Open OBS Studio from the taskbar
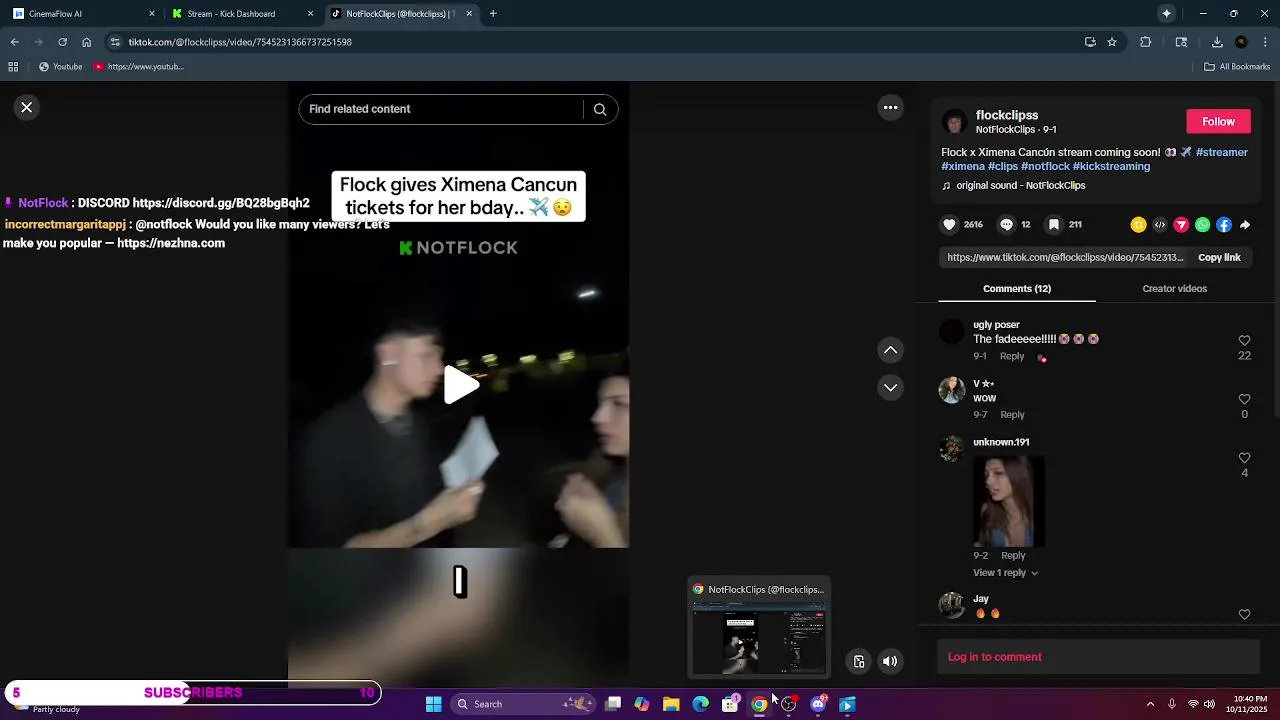 [789, 704]
